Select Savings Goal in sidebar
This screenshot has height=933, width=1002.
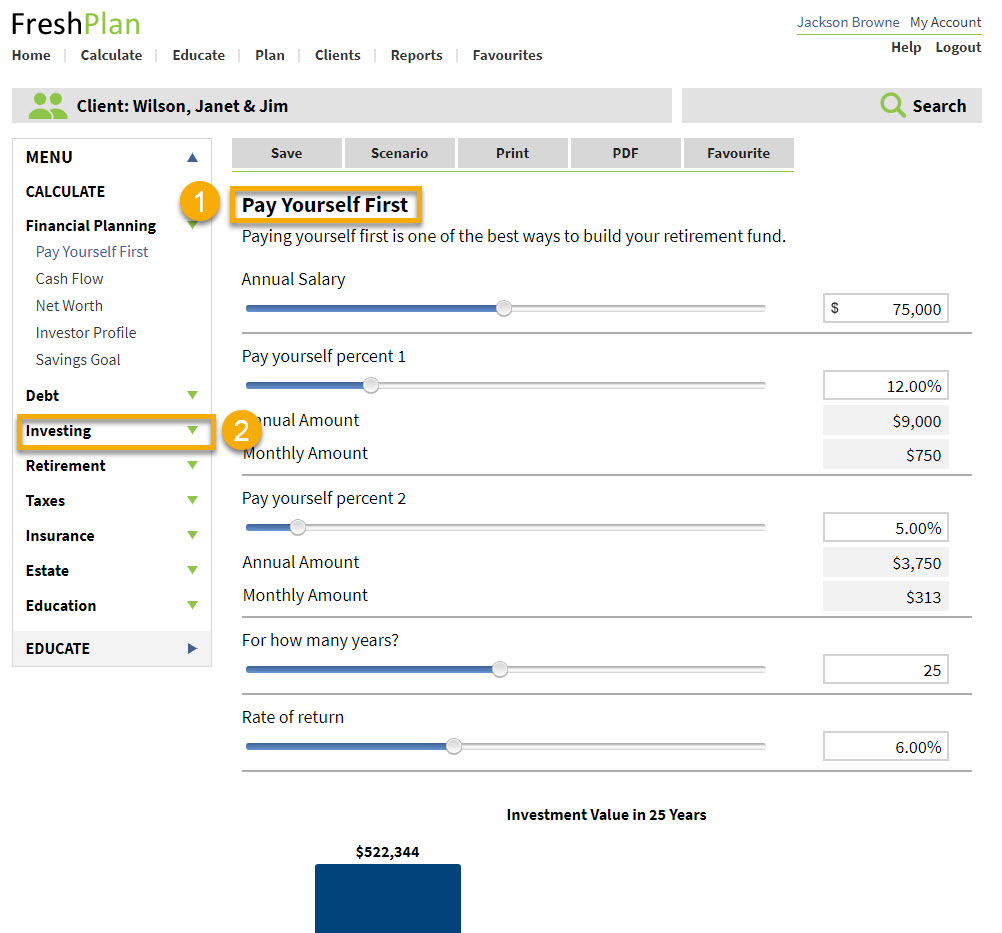point(78,360)
